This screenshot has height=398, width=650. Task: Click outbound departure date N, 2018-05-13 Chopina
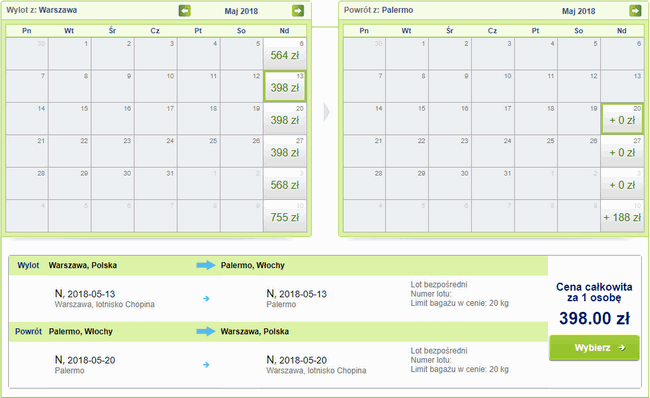[x=85, y=294]
